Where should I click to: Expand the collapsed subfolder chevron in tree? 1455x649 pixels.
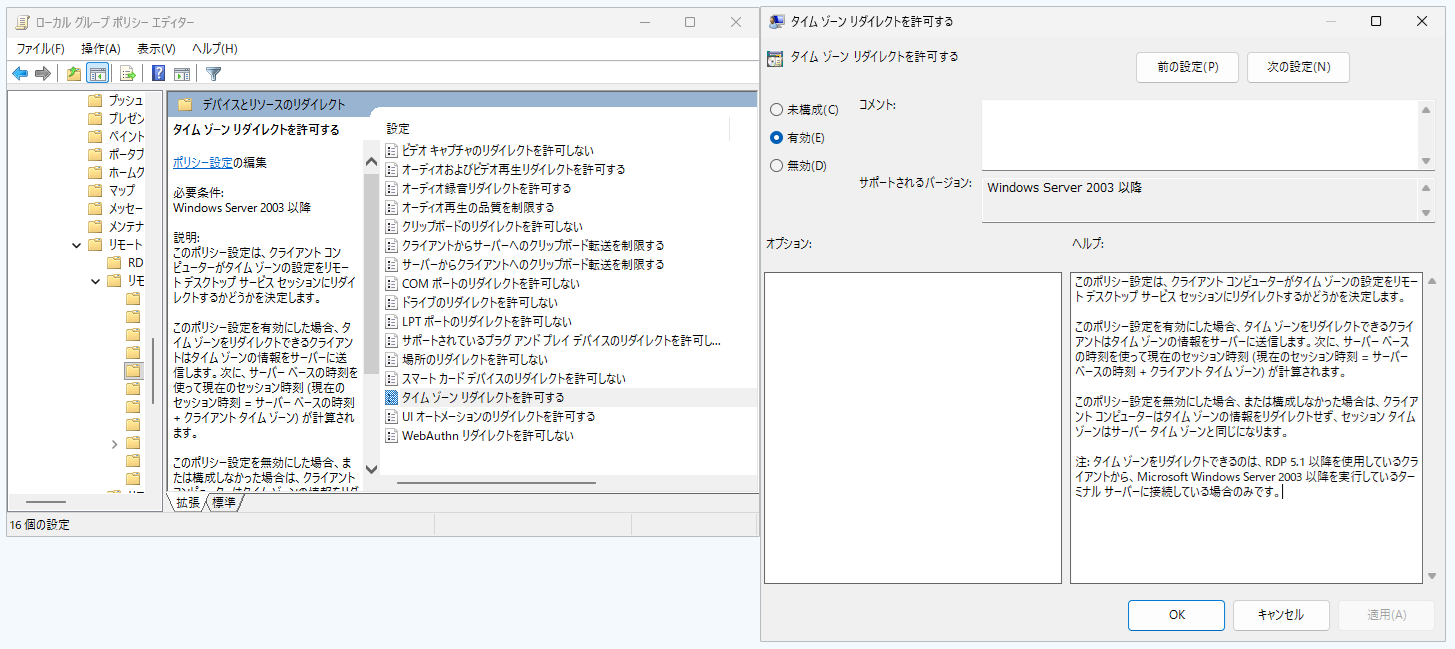pyautogui.click(x=114, y=443)
